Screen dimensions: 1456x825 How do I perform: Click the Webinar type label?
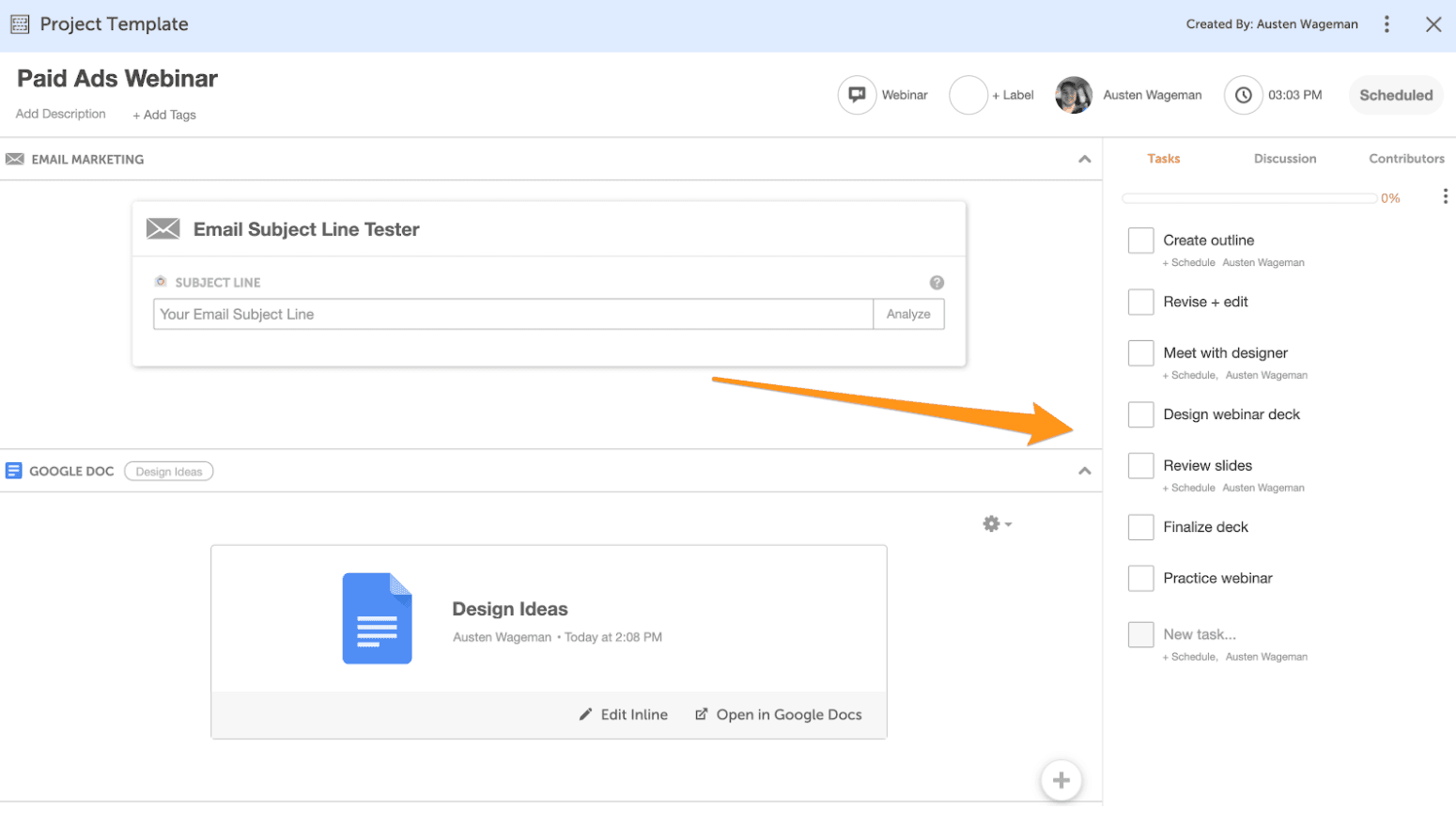(905, 95)
